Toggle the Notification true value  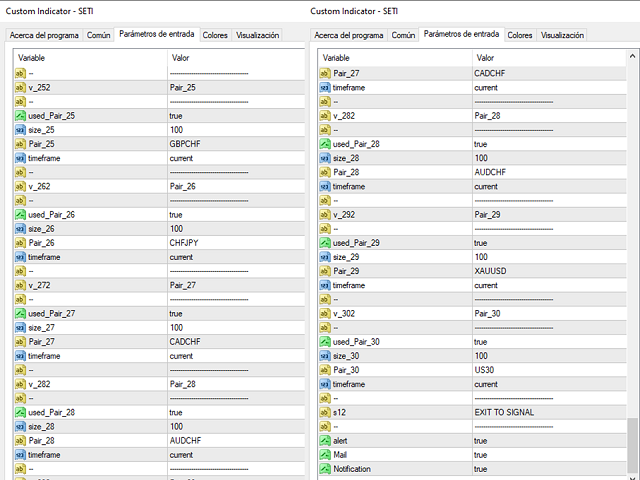point(549,469)
